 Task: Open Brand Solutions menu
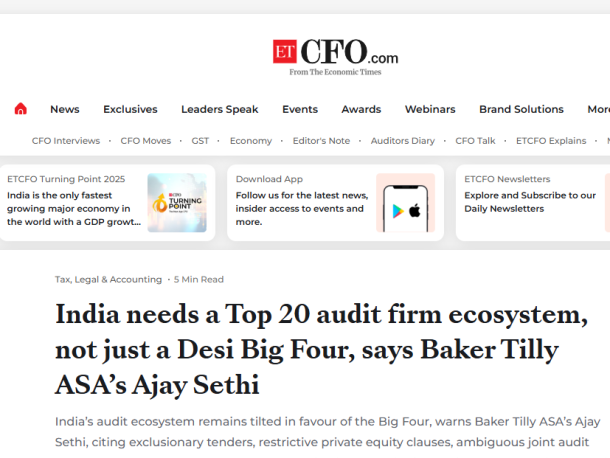[521, 109]
